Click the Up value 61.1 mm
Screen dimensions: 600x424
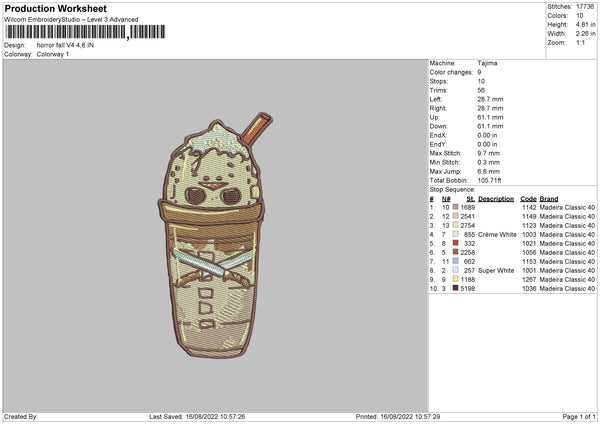490,117
